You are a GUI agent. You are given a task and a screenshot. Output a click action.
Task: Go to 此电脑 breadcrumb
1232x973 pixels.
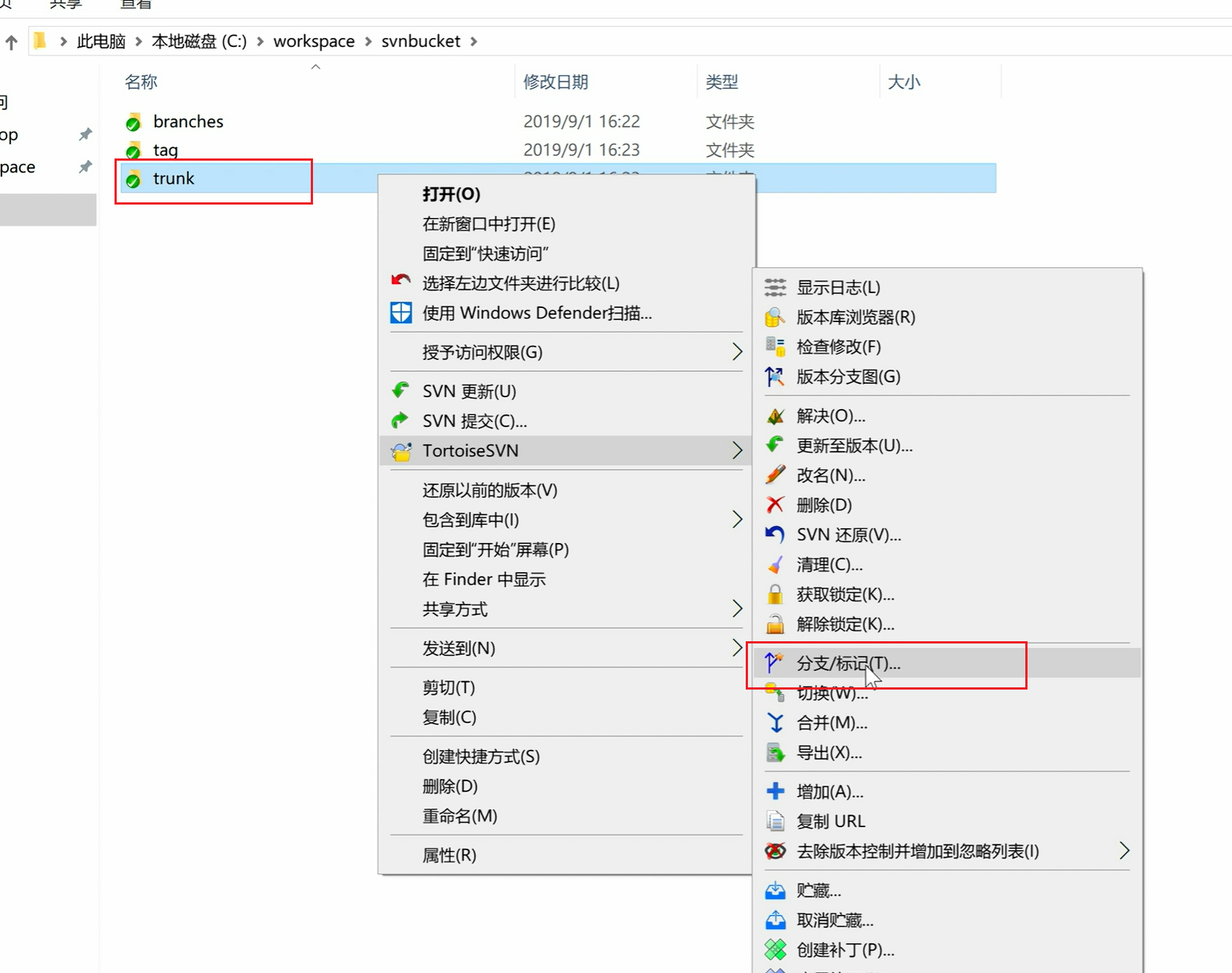(101, 42)
